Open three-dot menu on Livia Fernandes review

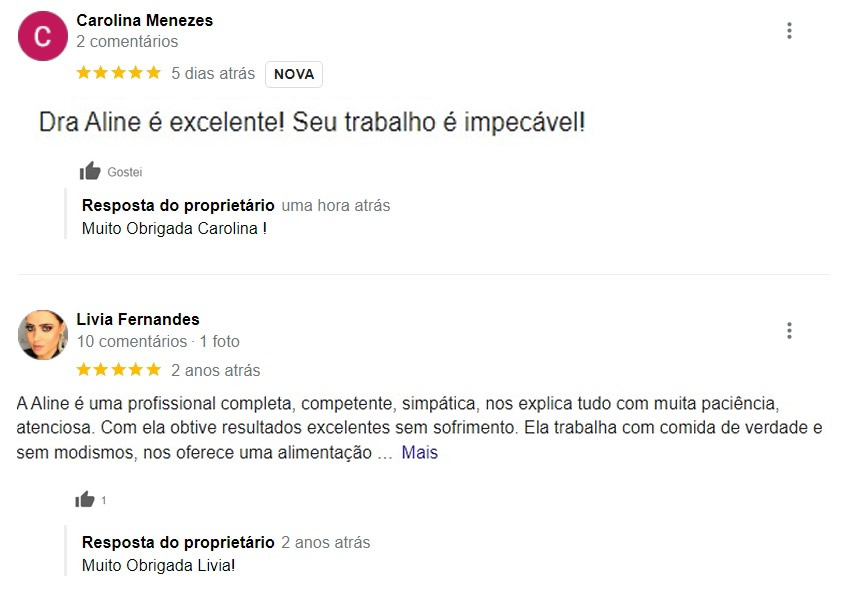pyautogui.click(x=789, y=331)
